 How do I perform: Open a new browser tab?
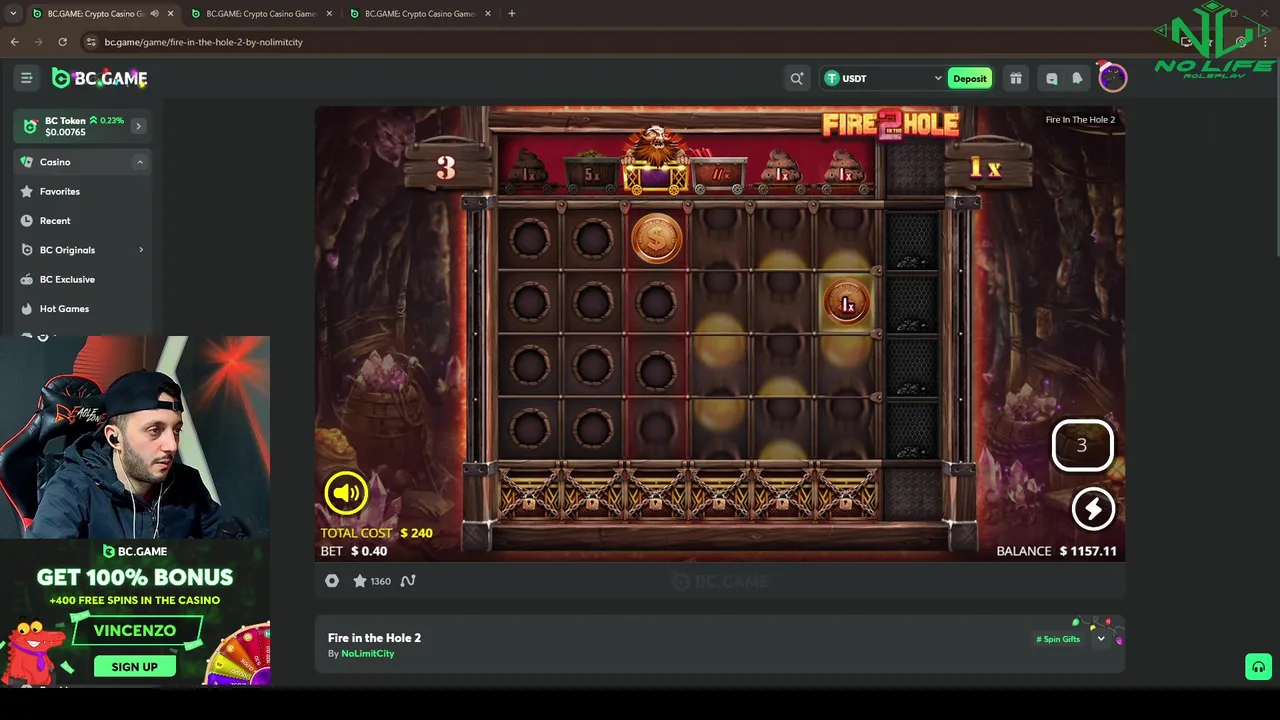click(x=511, y=14)
